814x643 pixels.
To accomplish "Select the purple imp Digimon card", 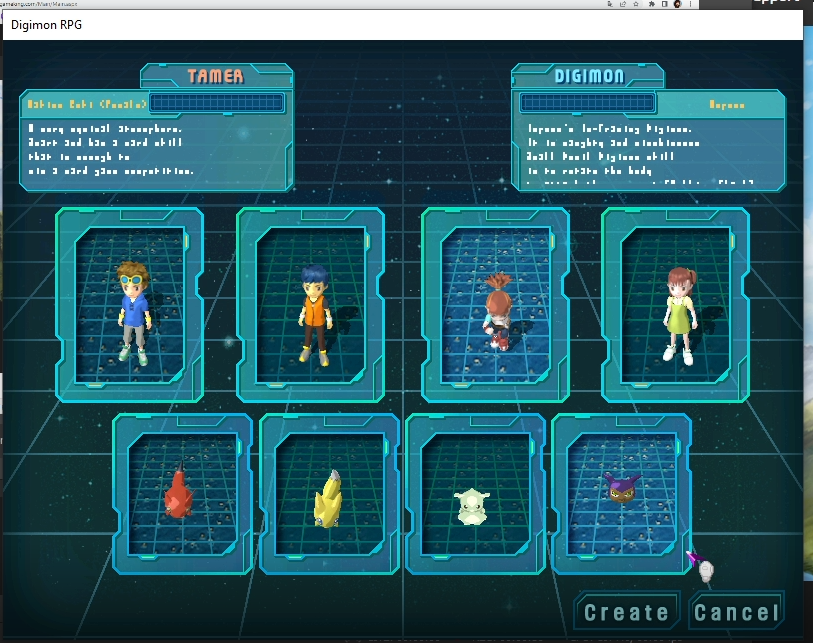I will tap(621, 494).
